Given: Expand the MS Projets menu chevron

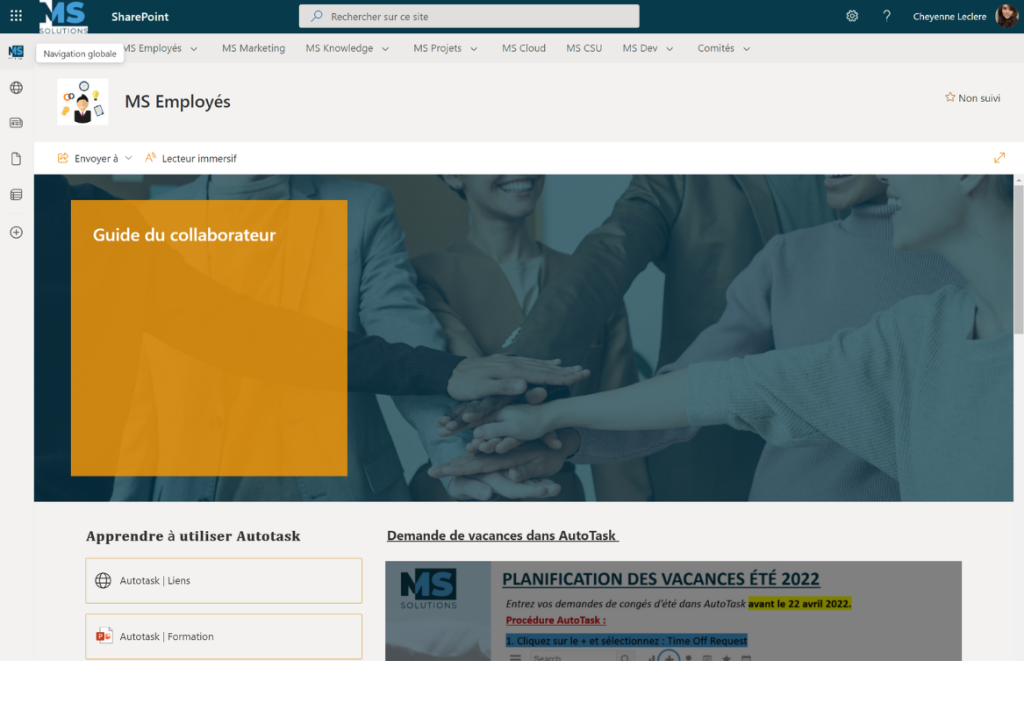Looking at the screenshot, I should click(x=474, y=49).
